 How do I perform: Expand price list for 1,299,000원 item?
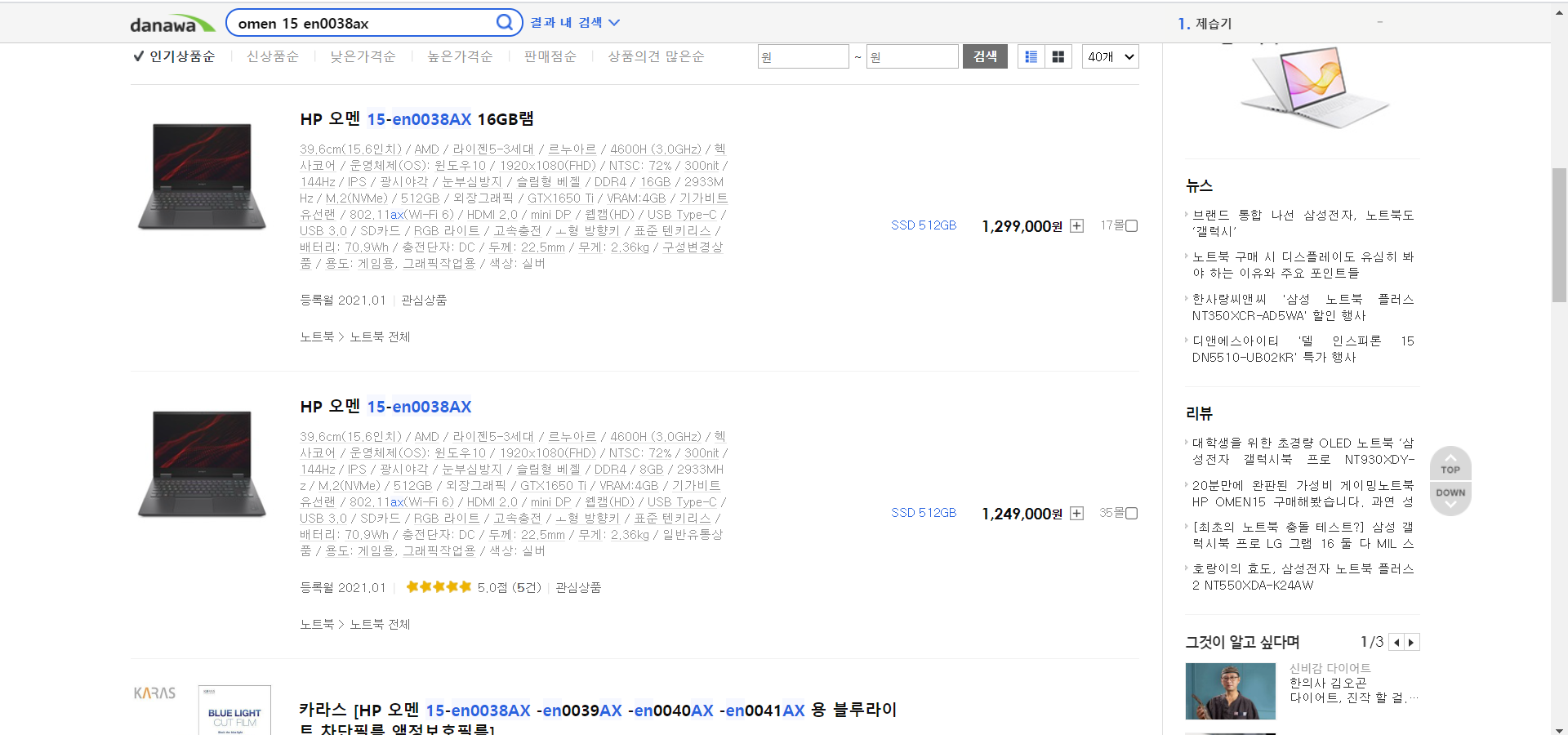click(1077, 226)
